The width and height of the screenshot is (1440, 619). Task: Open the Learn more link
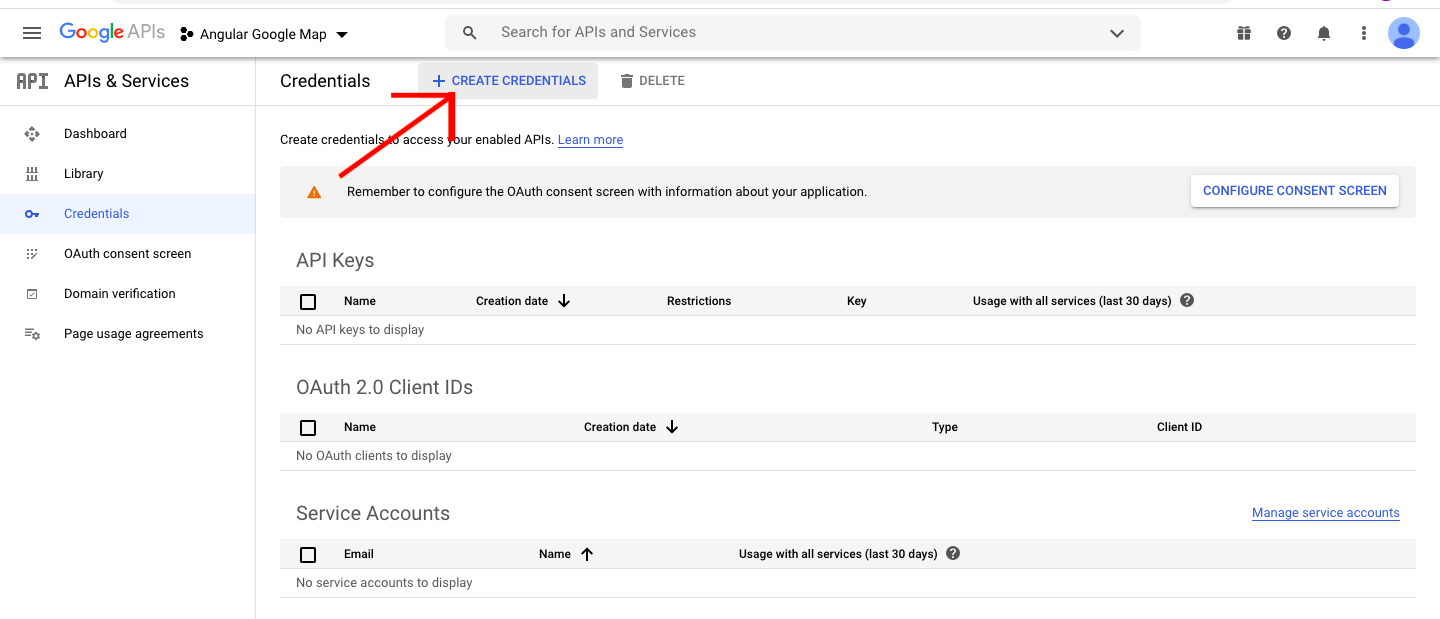coord(590,140)
